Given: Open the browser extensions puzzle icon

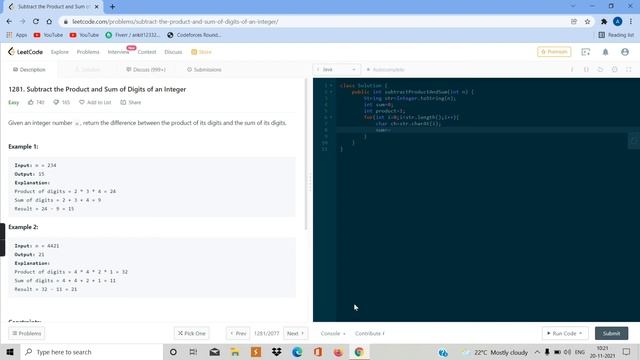Looking at the screenshot, I should (x=604, y=22).
